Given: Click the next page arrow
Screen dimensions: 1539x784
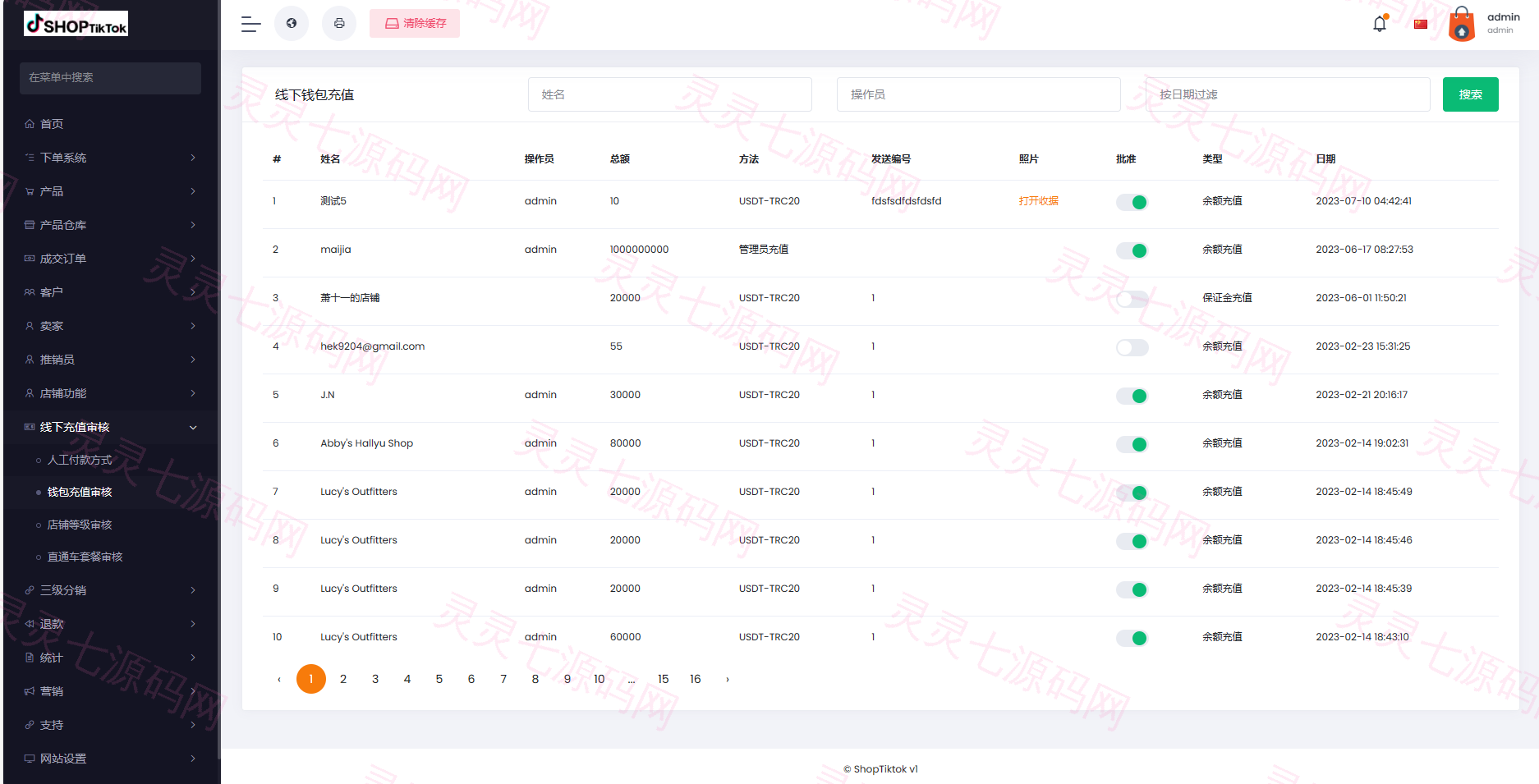Looking at the screenshot, I should coord(728,679).
